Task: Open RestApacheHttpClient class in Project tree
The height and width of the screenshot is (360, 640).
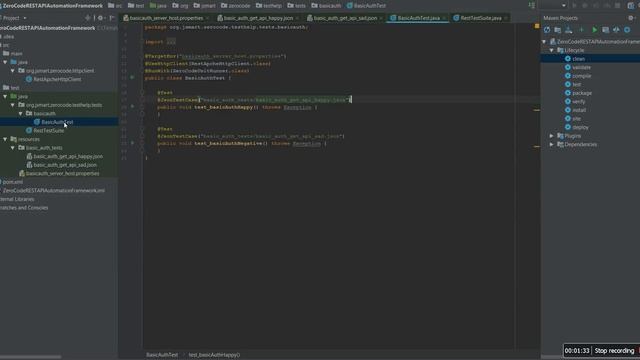Action: pyautogui.click(x=57, y=79)
